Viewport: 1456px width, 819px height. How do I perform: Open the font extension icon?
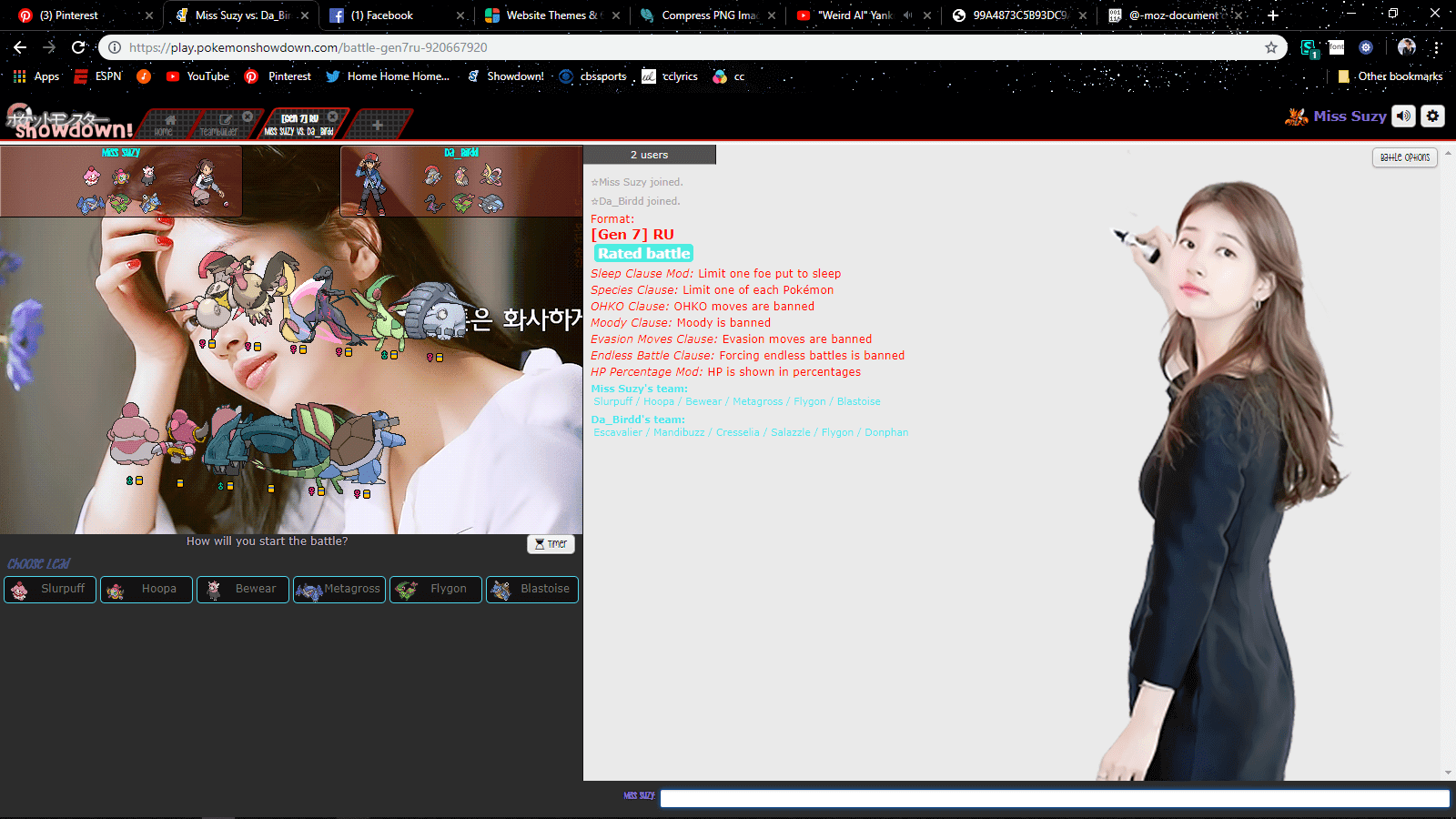[1336, 47]
